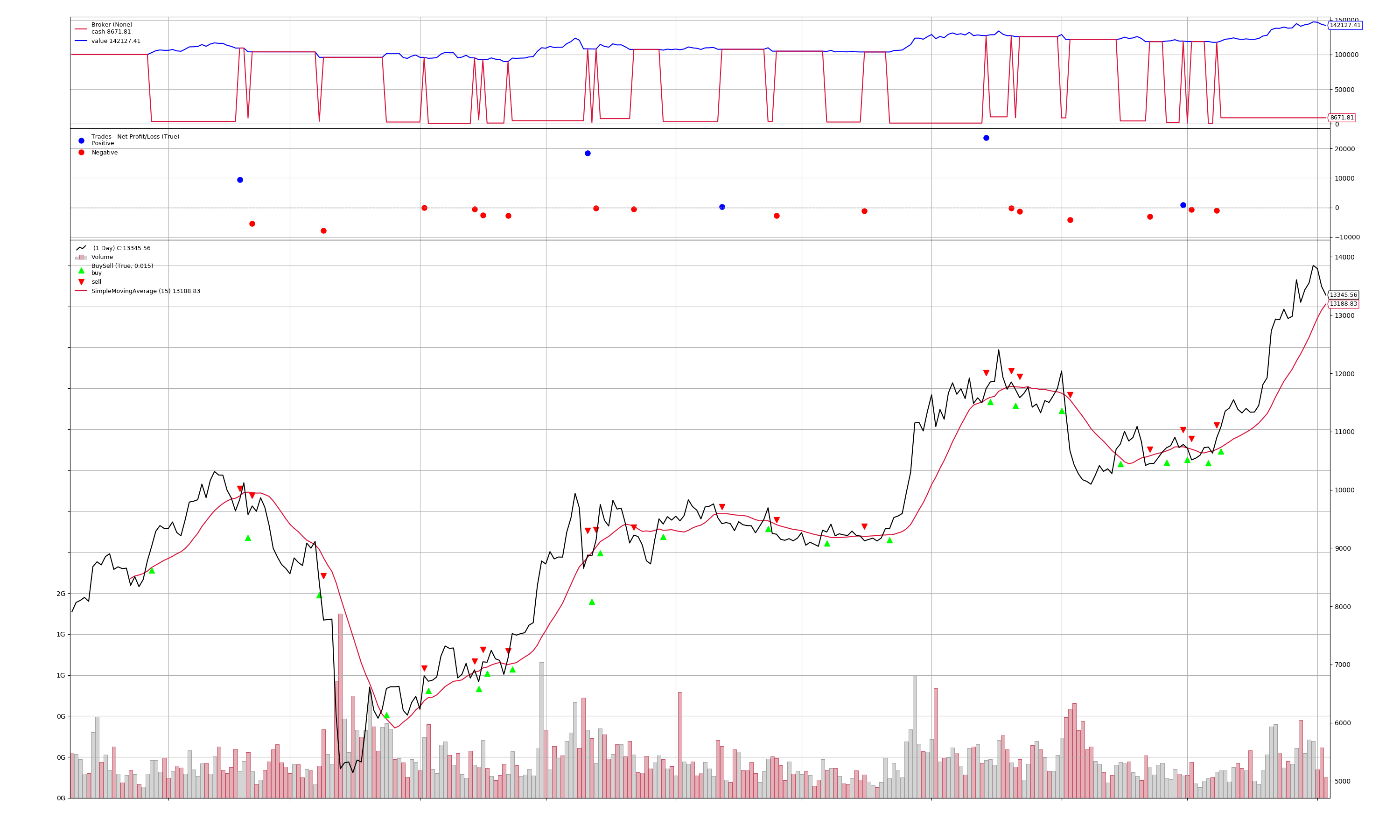This screenshot has width=1400, height=840.
Task: Click the red cash line legend swatch
Action: pos(81,29)
